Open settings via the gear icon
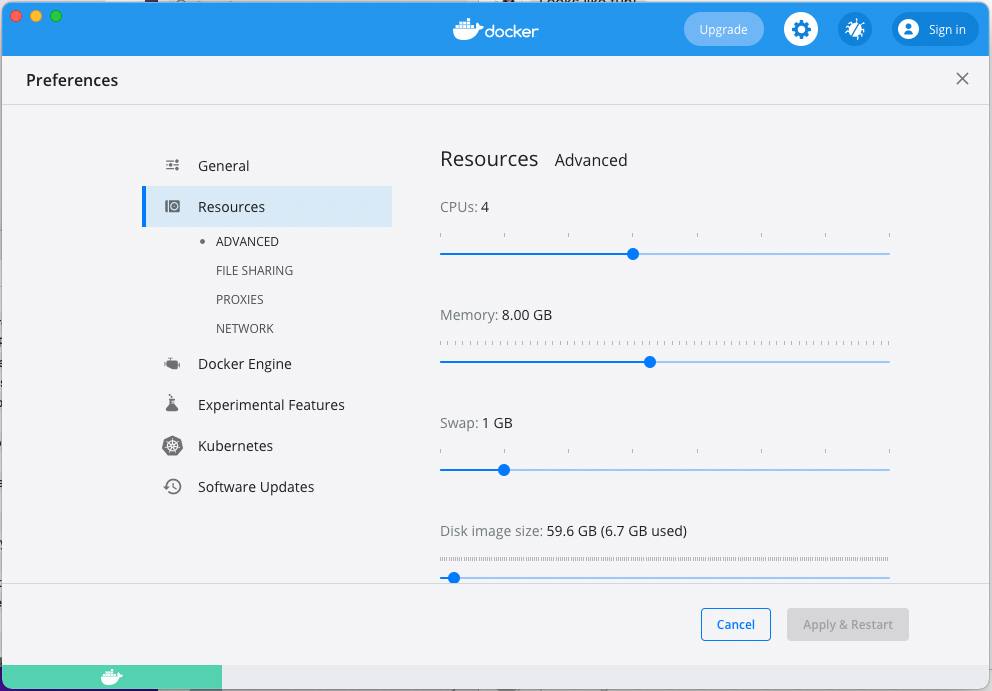 (800, 30)
